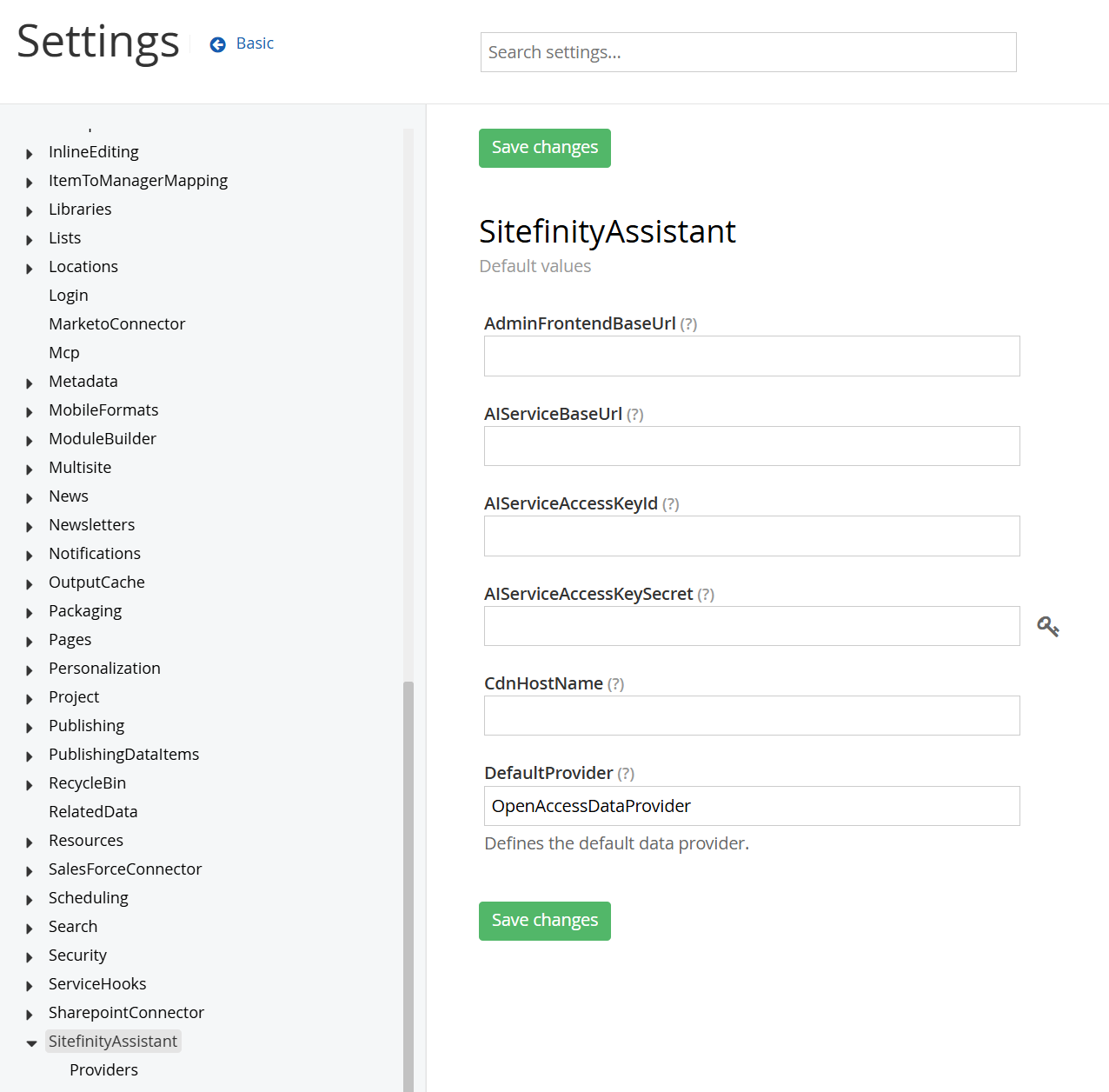Open Scheduling settings

pos(89,898)
